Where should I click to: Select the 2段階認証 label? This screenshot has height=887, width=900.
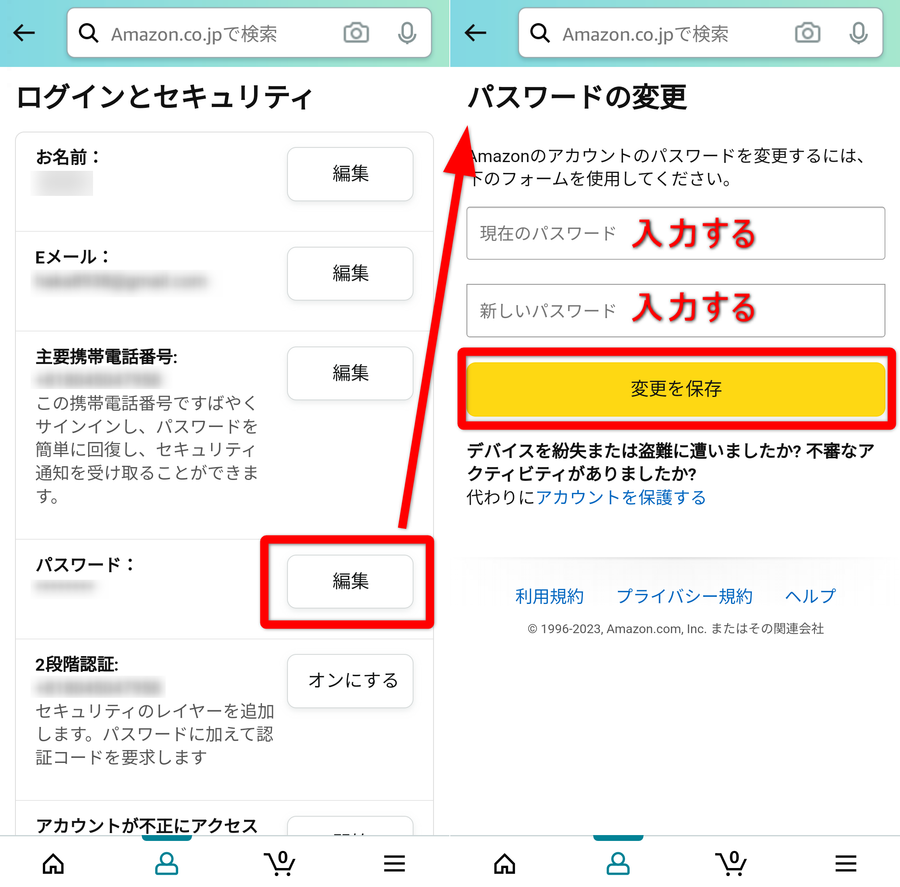pos(76,664)
